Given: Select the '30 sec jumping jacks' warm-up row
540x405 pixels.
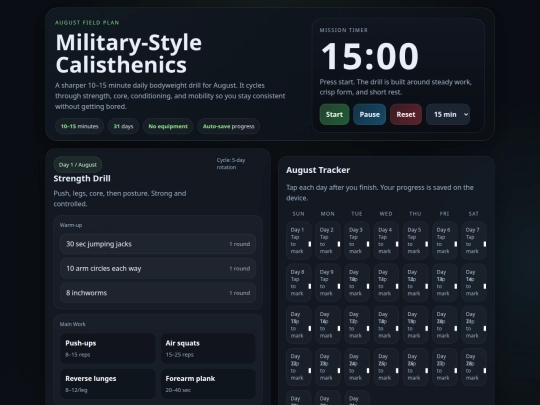Looking at the screenshot, I should (x=158, y=244).
